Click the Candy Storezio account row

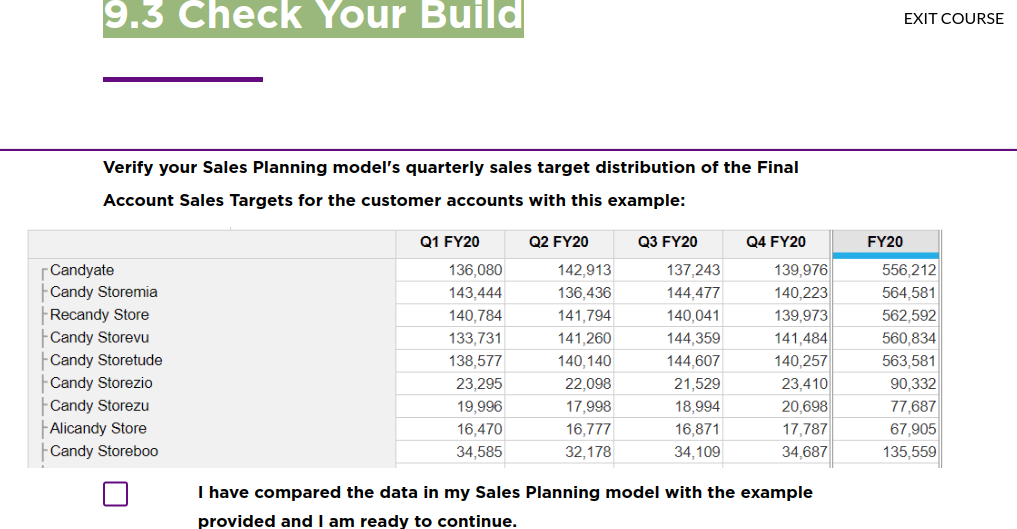pos(101,383)
